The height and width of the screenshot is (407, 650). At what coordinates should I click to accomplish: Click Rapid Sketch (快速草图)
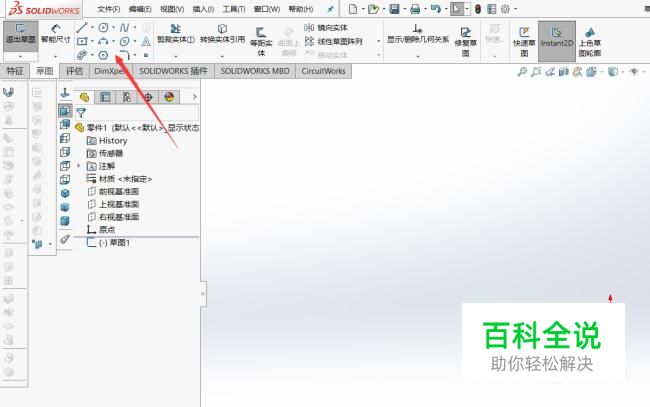(x=524, y=41)
